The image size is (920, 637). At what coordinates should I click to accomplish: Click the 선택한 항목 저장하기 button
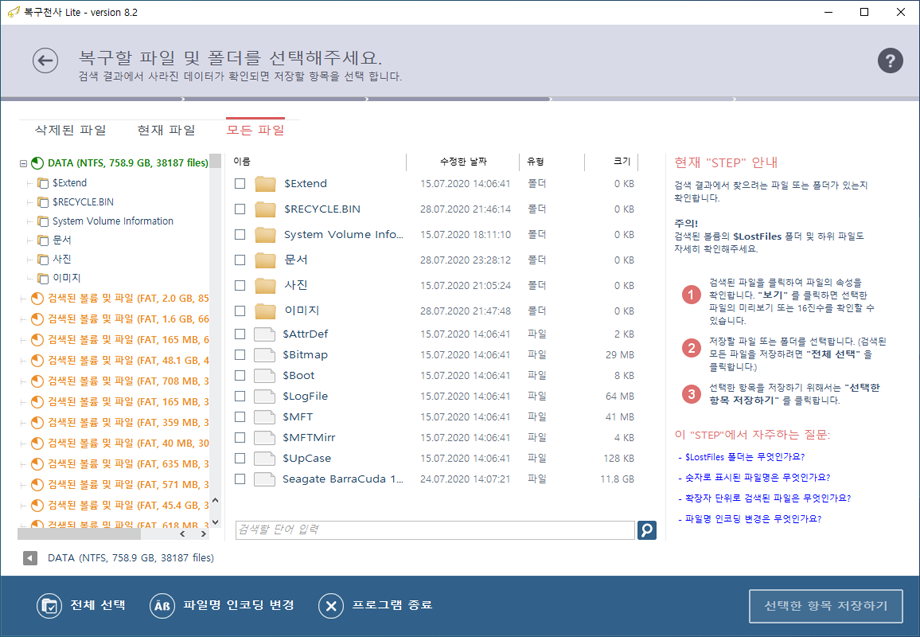click(x=826, y=606)
